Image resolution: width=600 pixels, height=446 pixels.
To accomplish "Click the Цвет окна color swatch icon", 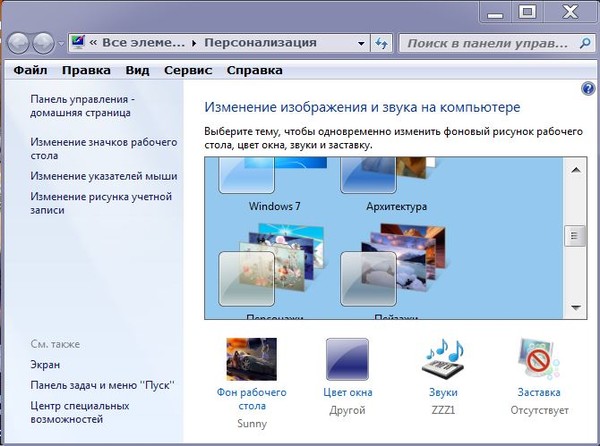I will (x=347, y=359).
